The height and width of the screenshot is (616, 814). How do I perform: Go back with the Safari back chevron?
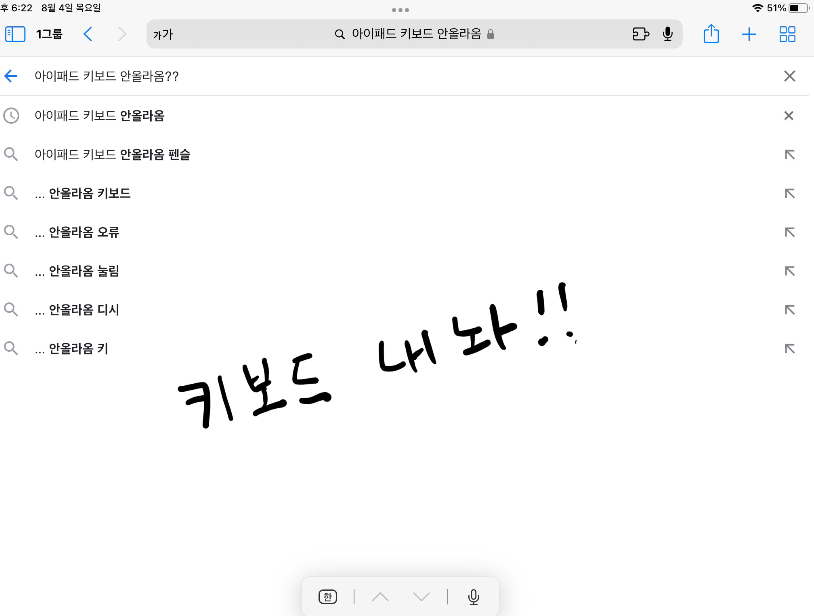[x=88, y=34]
